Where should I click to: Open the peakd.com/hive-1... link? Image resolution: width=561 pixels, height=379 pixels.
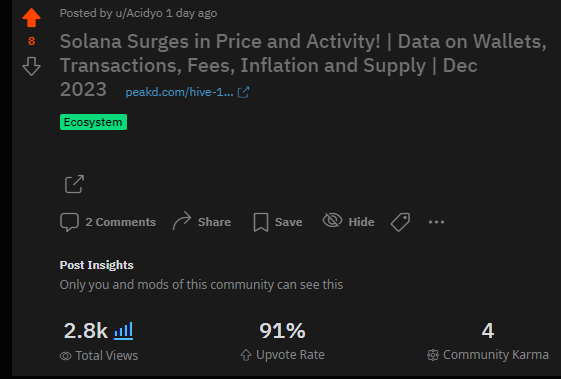(179, 92)
